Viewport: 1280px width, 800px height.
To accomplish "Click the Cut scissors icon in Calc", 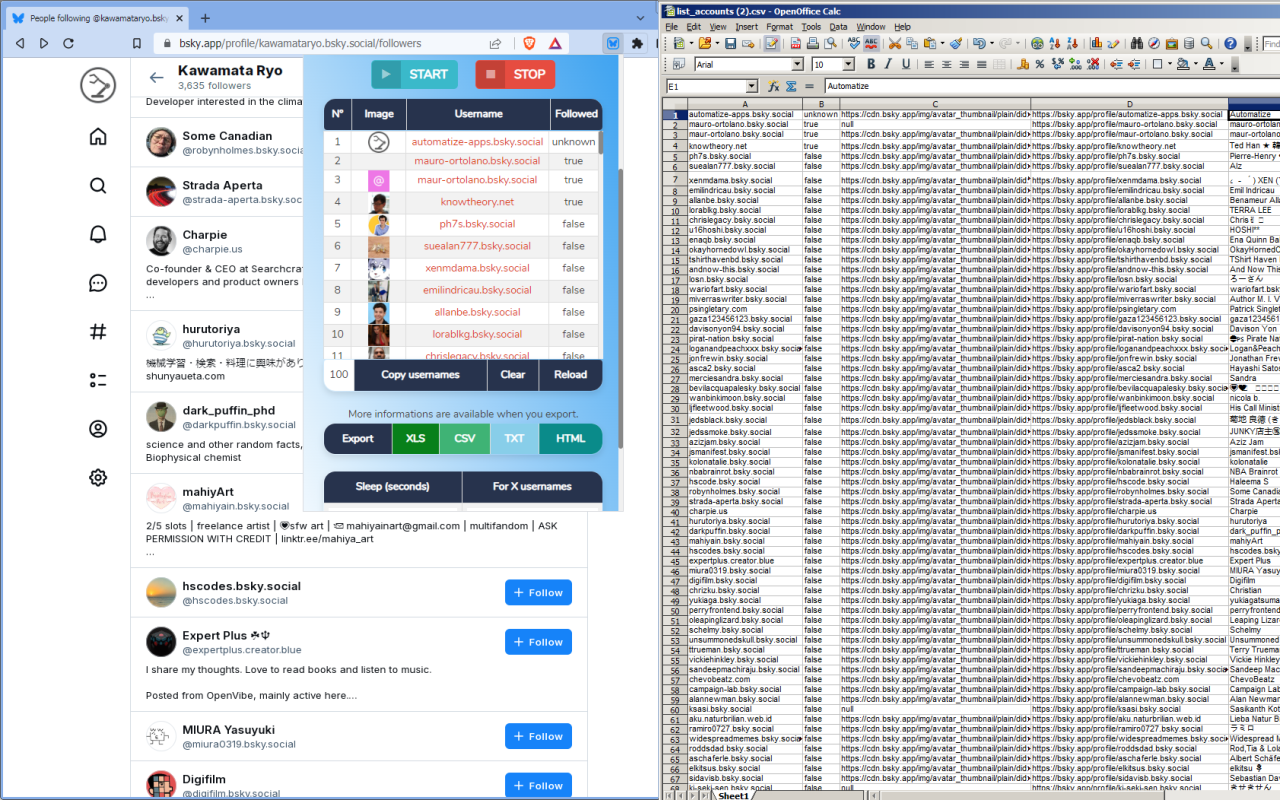I will [x=895, y=44].
